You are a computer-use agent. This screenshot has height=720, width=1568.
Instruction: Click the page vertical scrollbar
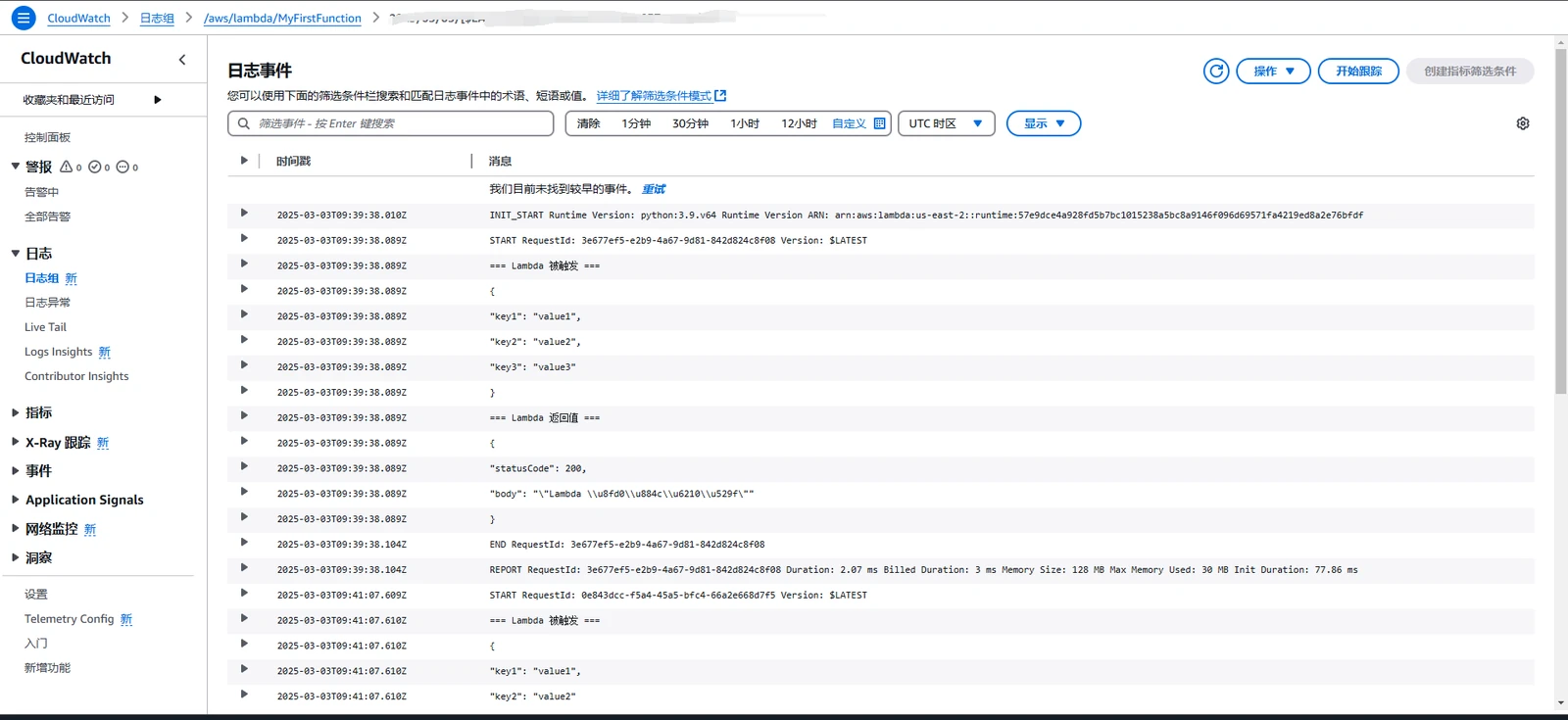[1560, 220]
